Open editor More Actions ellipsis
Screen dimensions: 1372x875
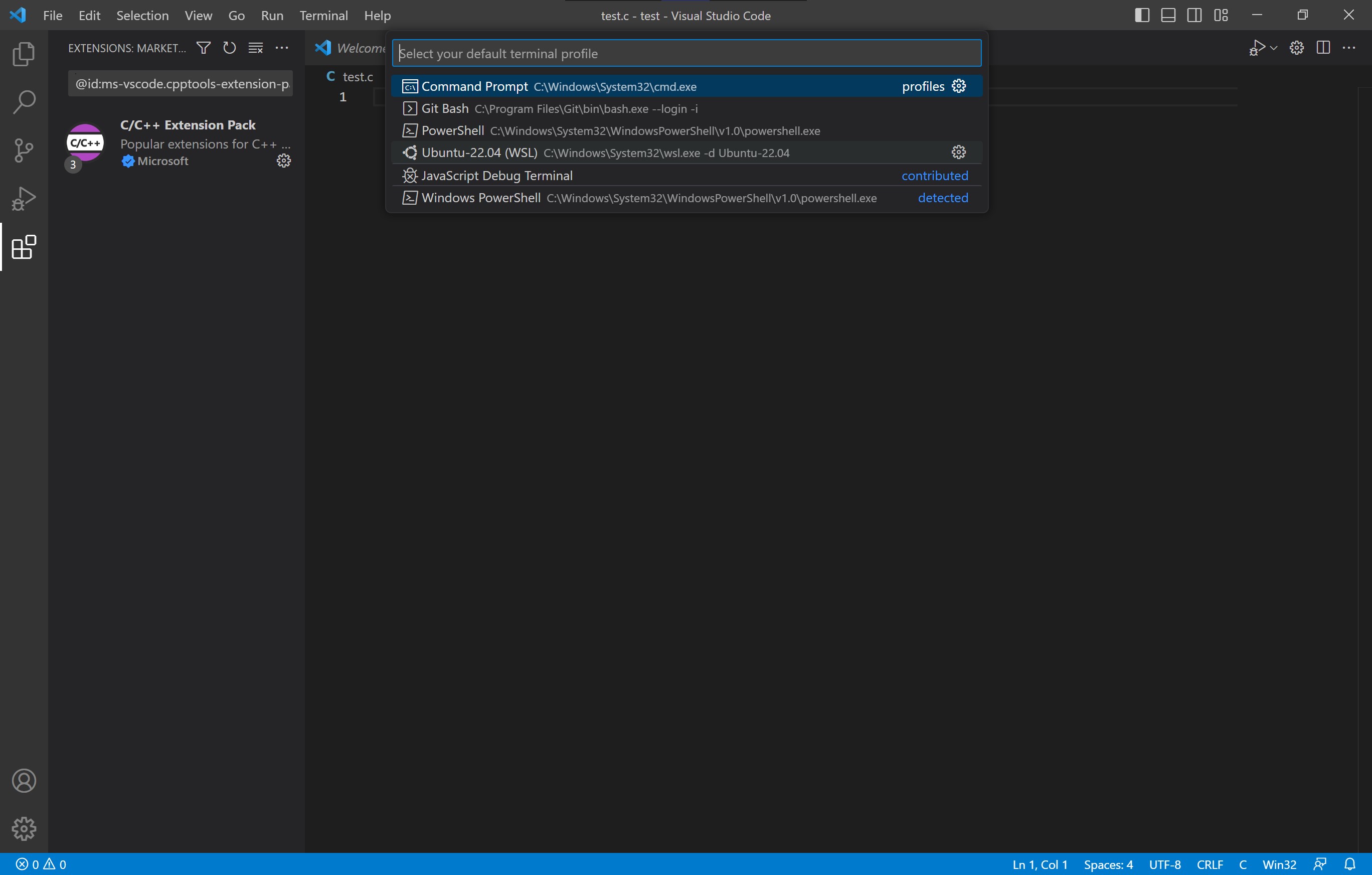tap(1349, 48)
